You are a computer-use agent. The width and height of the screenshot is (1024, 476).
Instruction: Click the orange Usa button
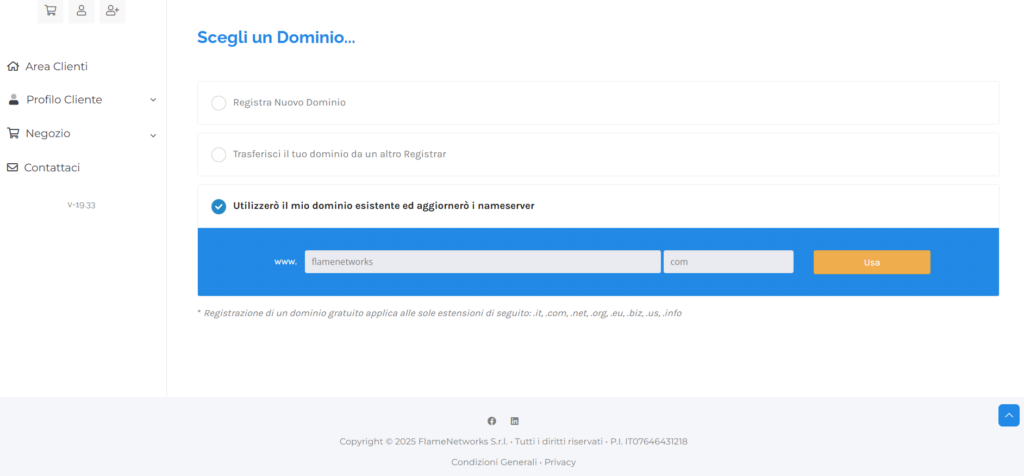pos(872,262)
